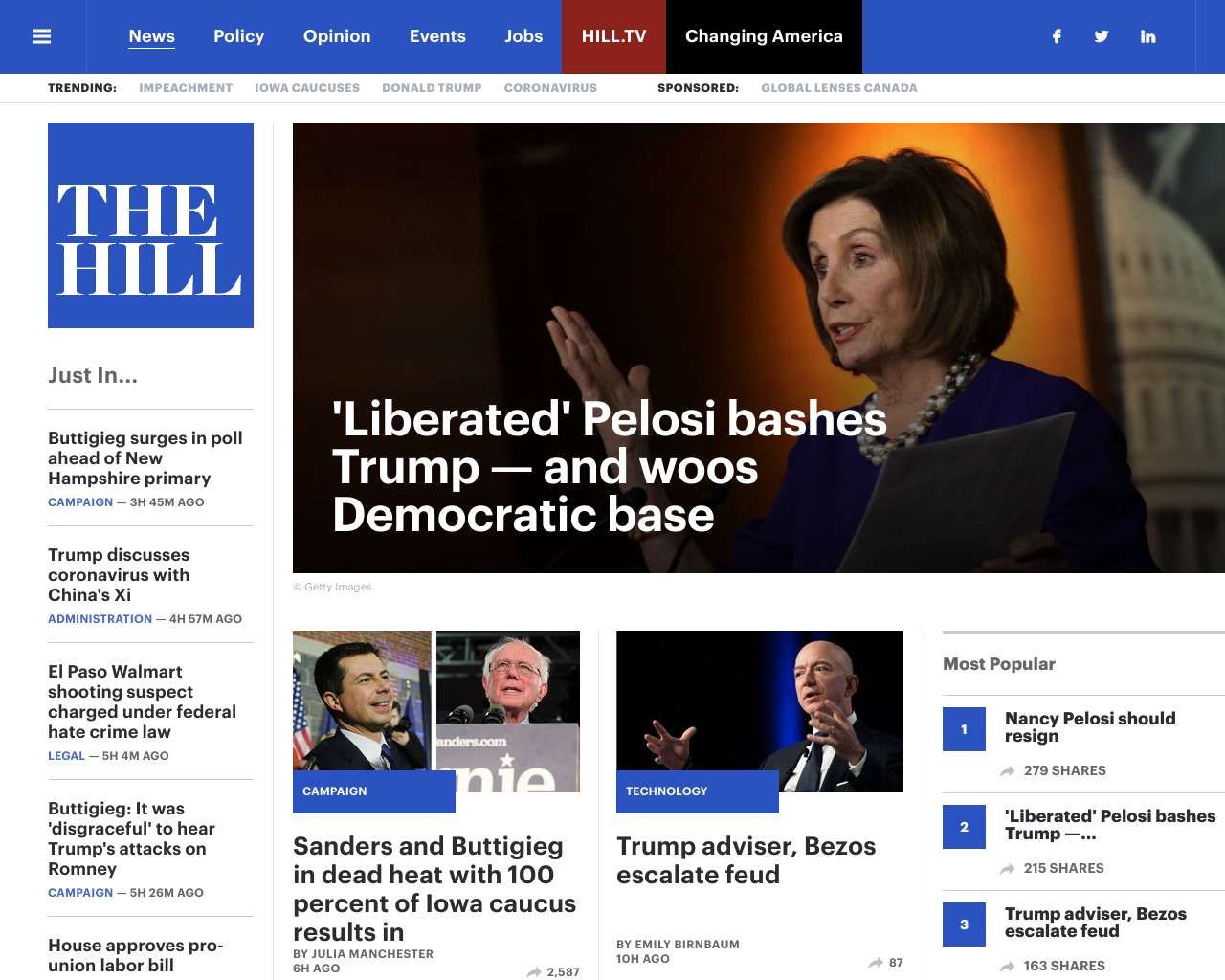This screenshot has height=980, width=1225.
Task: Click share icon beside 279 Shares
Action: pyautogui.click(x=1007, y=770)
